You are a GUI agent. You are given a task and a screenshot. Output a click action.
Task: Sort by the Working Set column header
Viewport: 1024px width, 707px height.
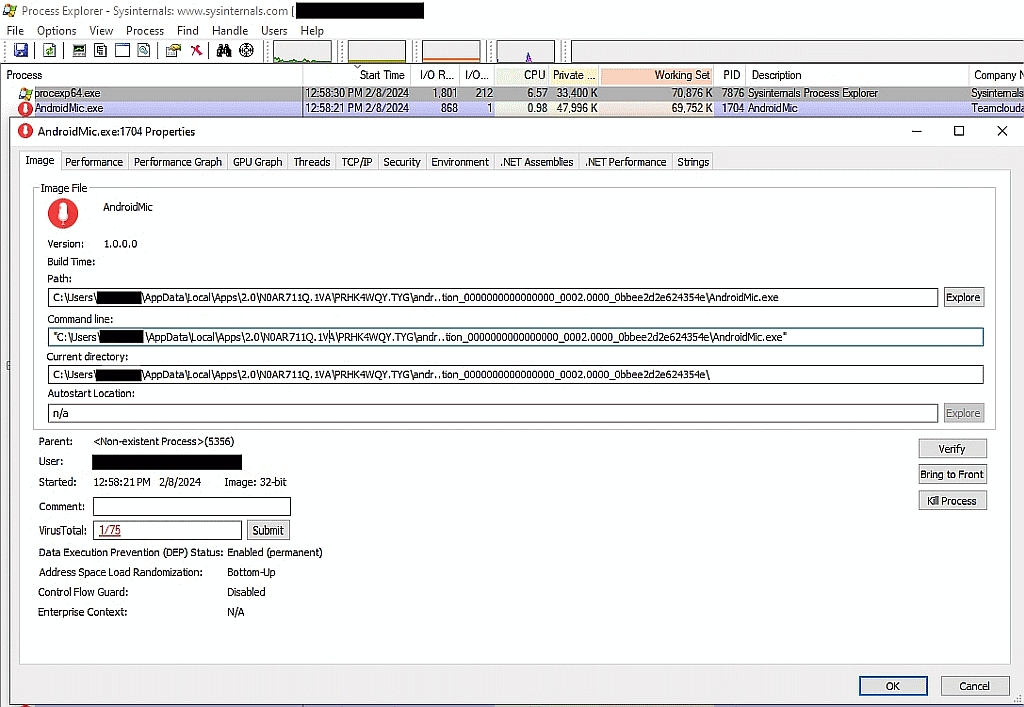pyautogui.click(x=658, y=75)
